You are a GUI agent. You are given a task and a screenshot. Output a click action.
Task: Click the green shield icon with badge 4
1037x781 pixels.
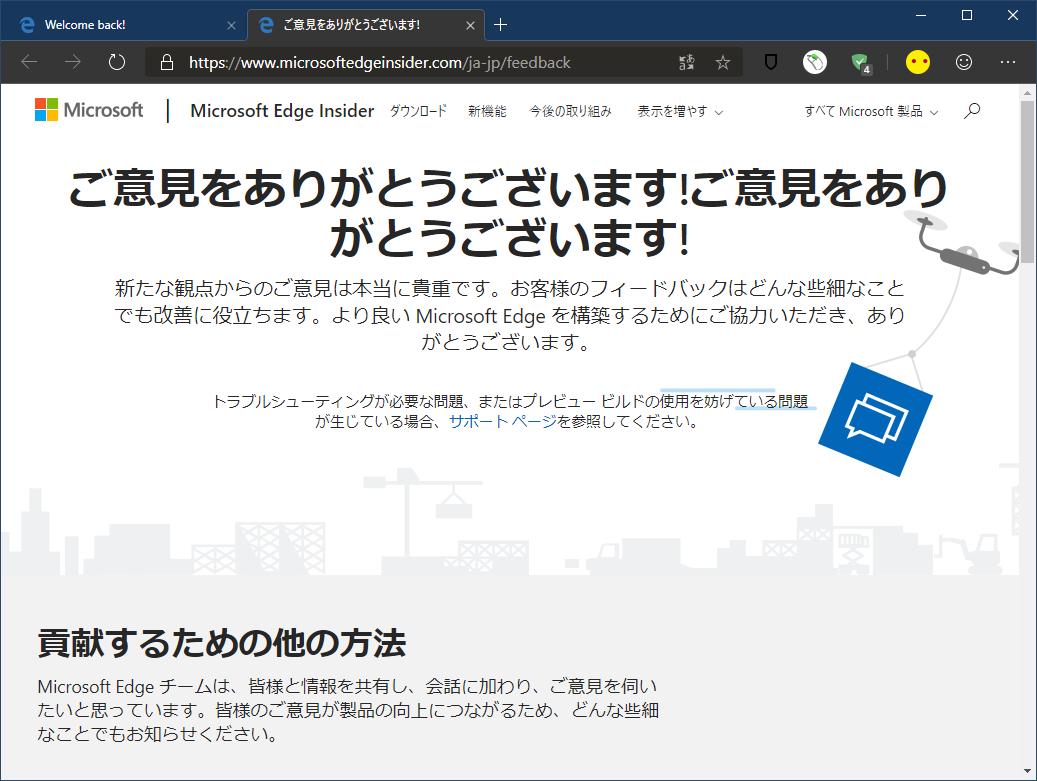pos(860,62)
